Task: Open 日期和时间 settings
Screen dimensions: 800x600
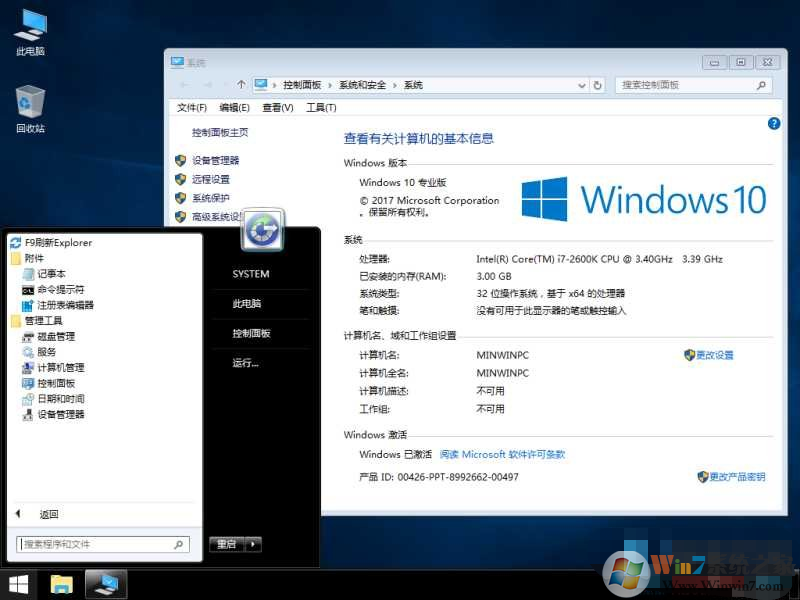Action: coord(57,398)
